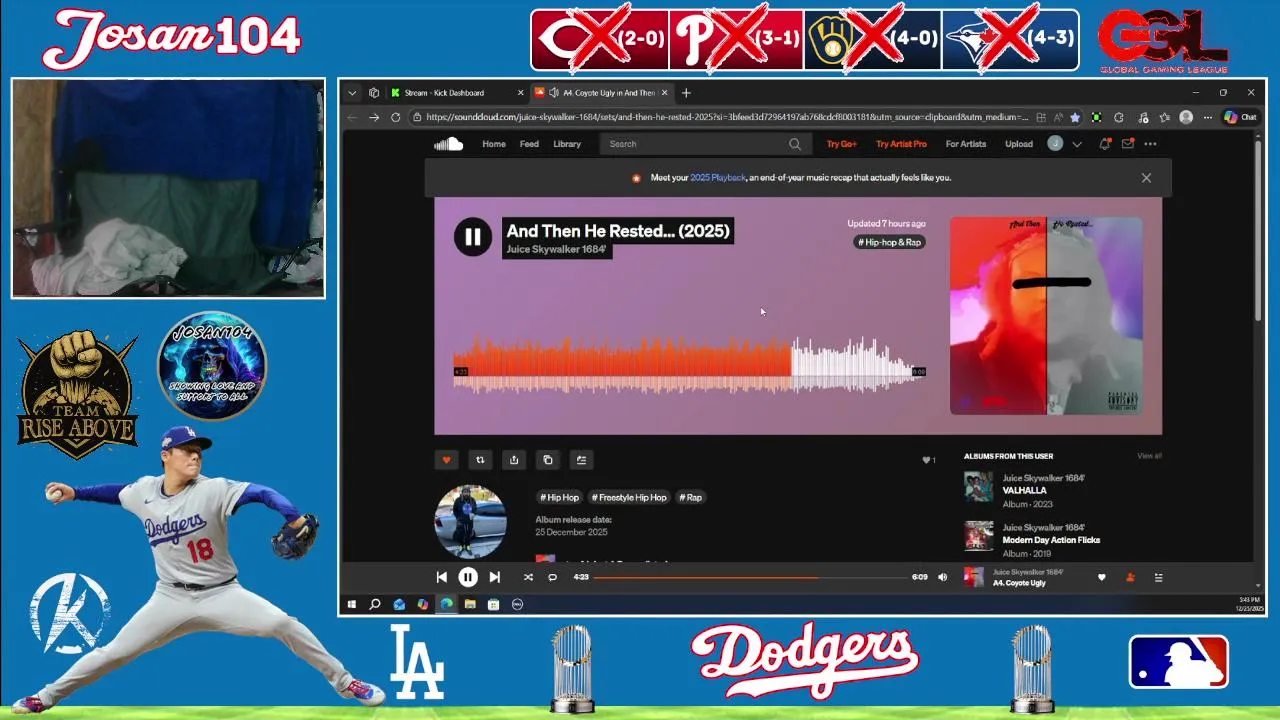Select the Freestyle Hip Hop hashtag
Image resolution: width=1280 pixels, height=720 pixels.
[x=629, y=497]
